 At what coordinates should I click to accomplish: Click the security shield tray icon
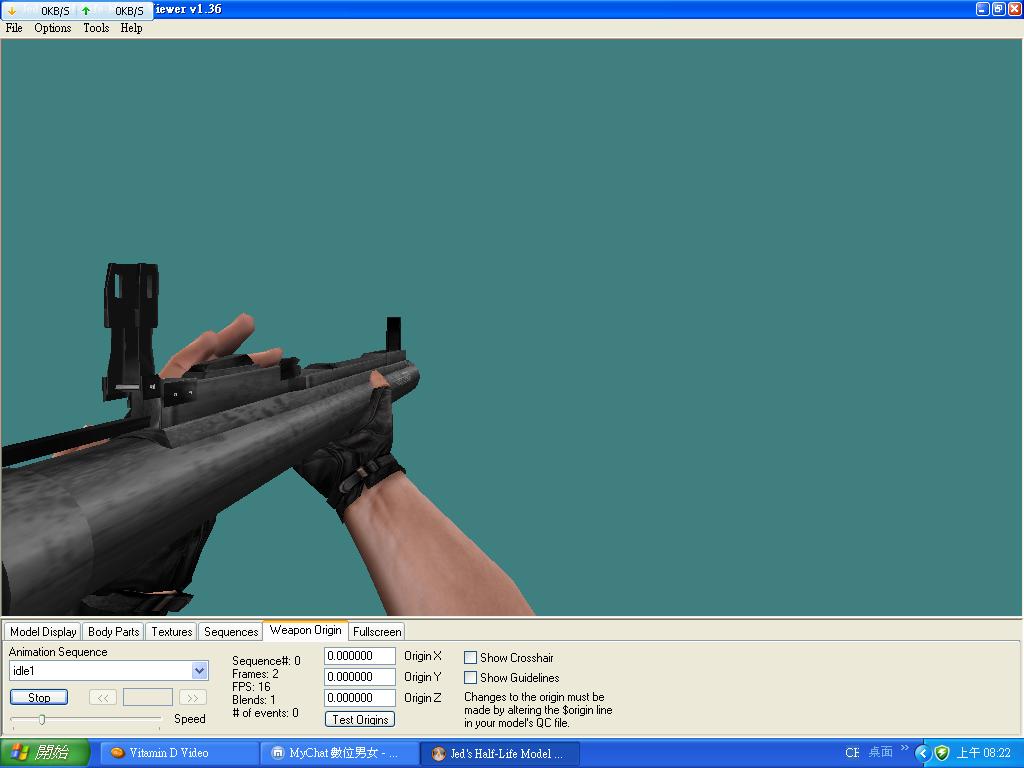(x=942, y=753)
